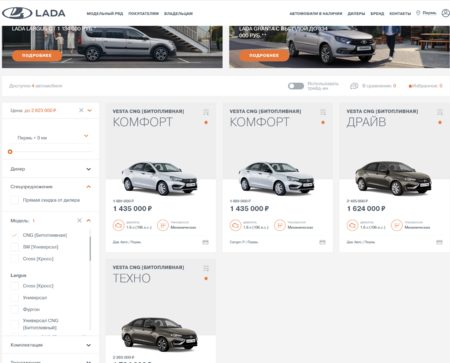This screenshot has width=450, height=363.
Task: Add the Техно card to comparison
Action: (206, 268)
